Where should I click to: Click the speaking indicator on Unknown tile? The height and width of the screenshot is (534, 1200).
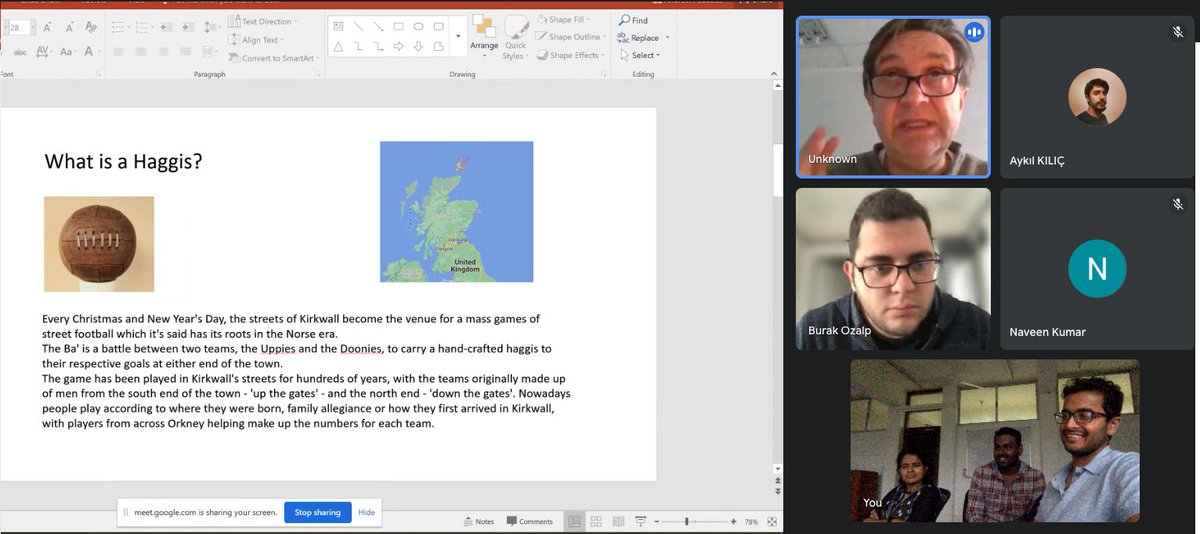pyautogui.click(x=973, y=33)
